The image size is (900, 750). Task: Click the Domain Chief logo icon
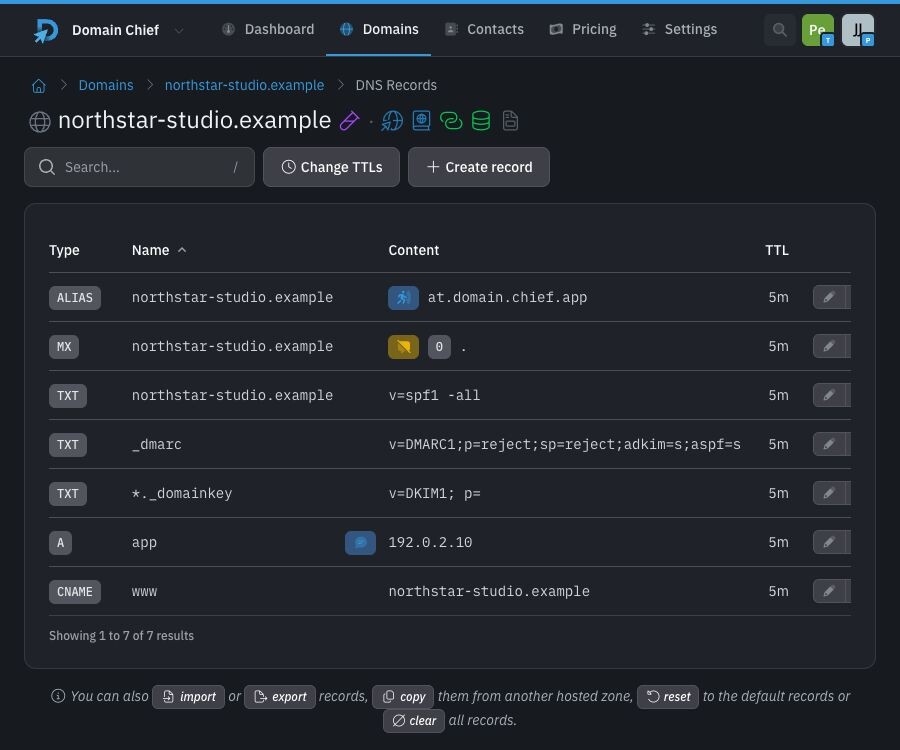click(x=45, y=30)
